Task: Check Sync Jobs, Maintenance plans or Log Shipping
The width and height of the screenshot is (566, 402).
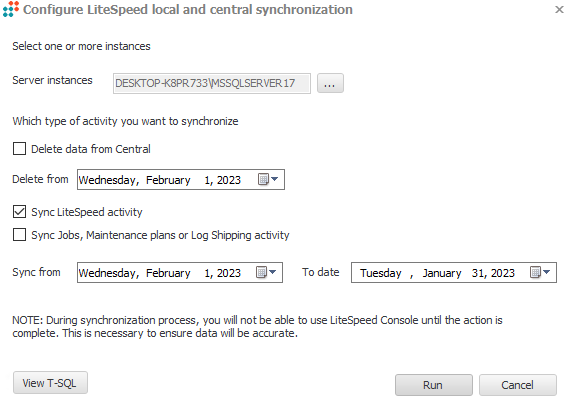Action: tap(19, 234)
